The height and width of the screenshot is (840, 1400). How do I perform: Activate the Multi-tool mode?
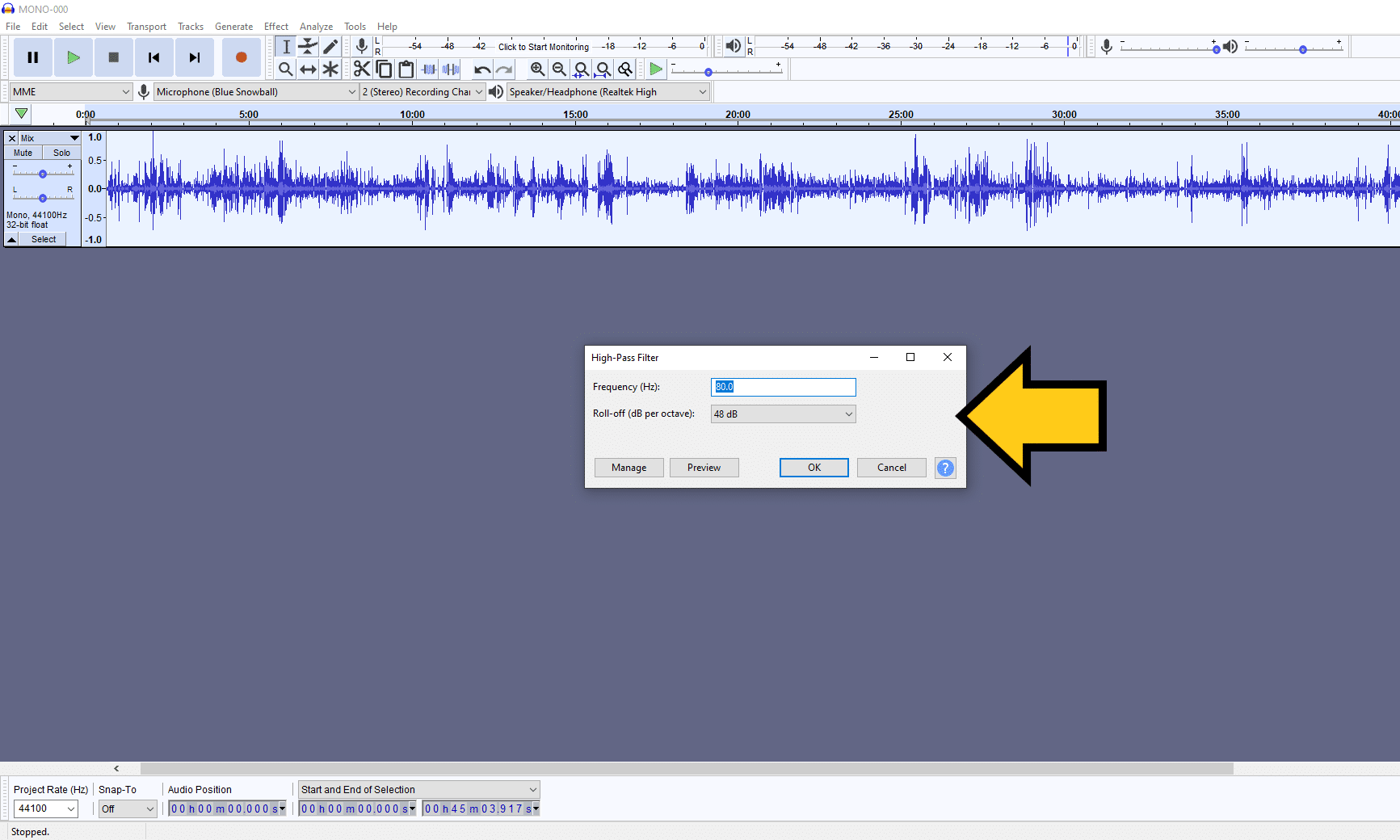pyautogui.click(x=330, y=69)
